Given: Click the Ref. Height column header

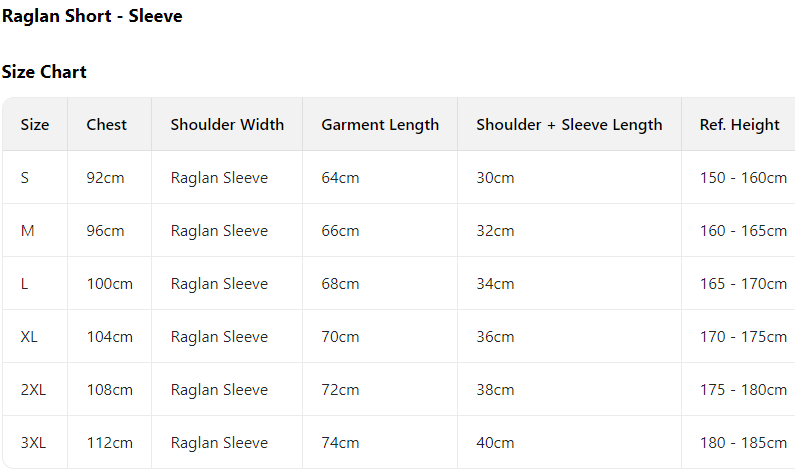Looking at the screenshot, I should pos(739,125).
